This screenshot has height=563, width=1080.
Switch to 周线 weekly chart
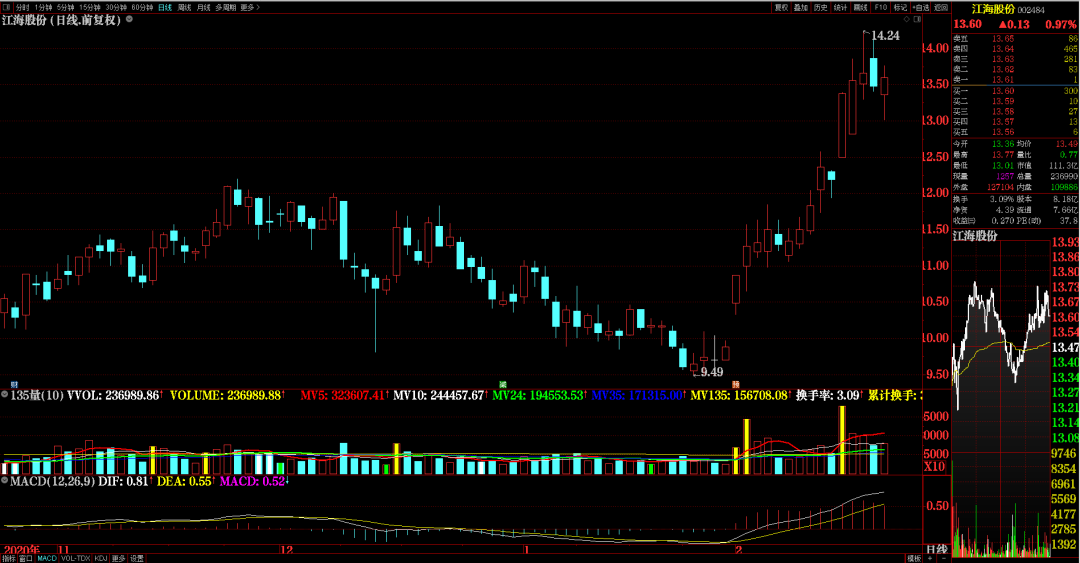click(185, 8)
